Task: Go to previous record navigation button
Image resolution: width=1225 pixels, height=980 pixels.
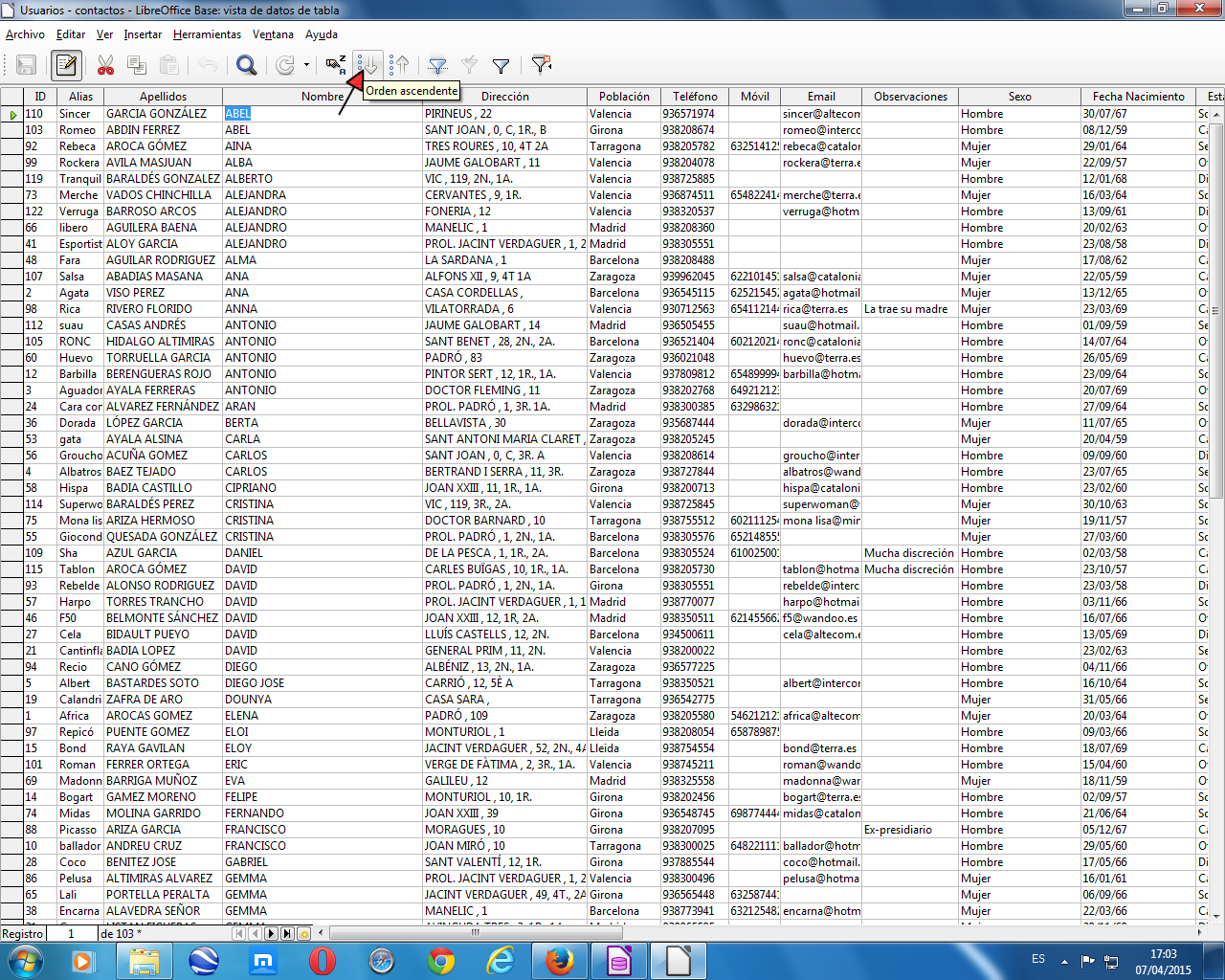Action: [256, 933]
